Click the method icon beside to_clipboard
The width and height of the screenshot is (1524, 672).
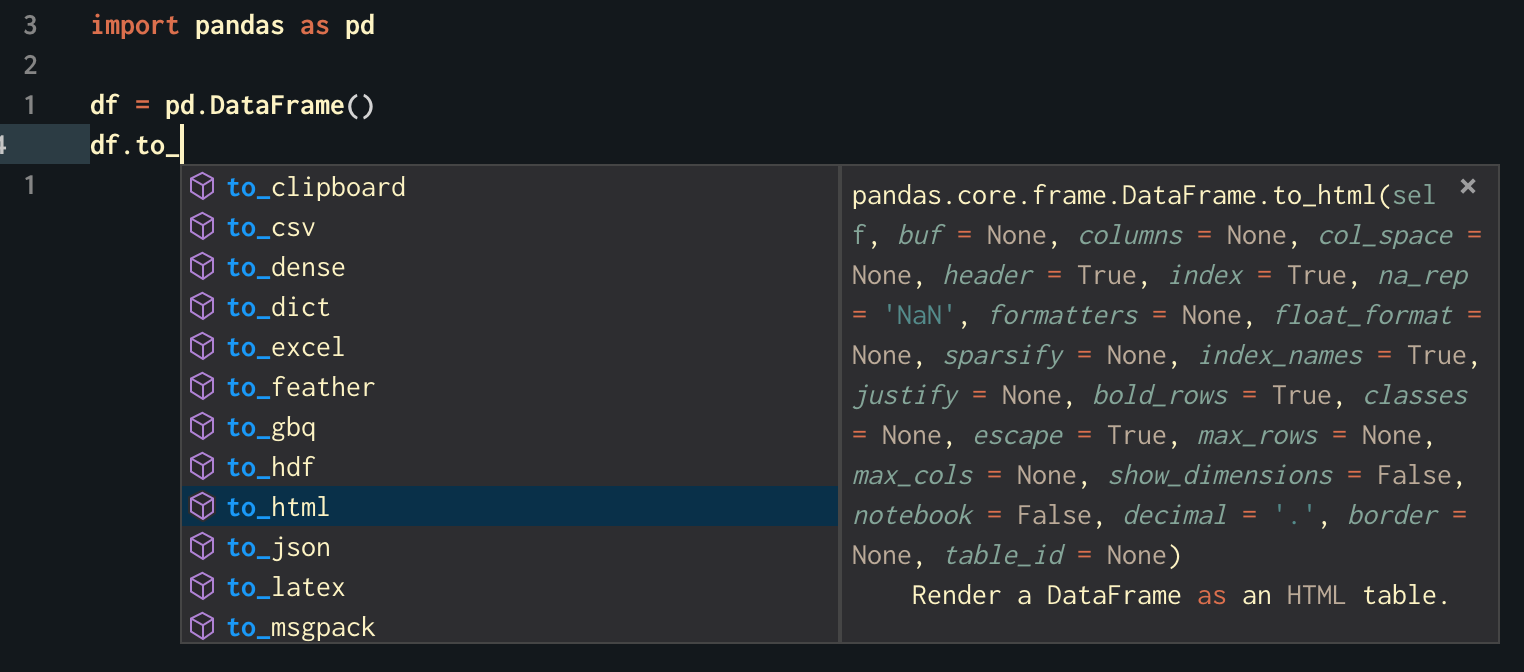click(x=203, y=186)
